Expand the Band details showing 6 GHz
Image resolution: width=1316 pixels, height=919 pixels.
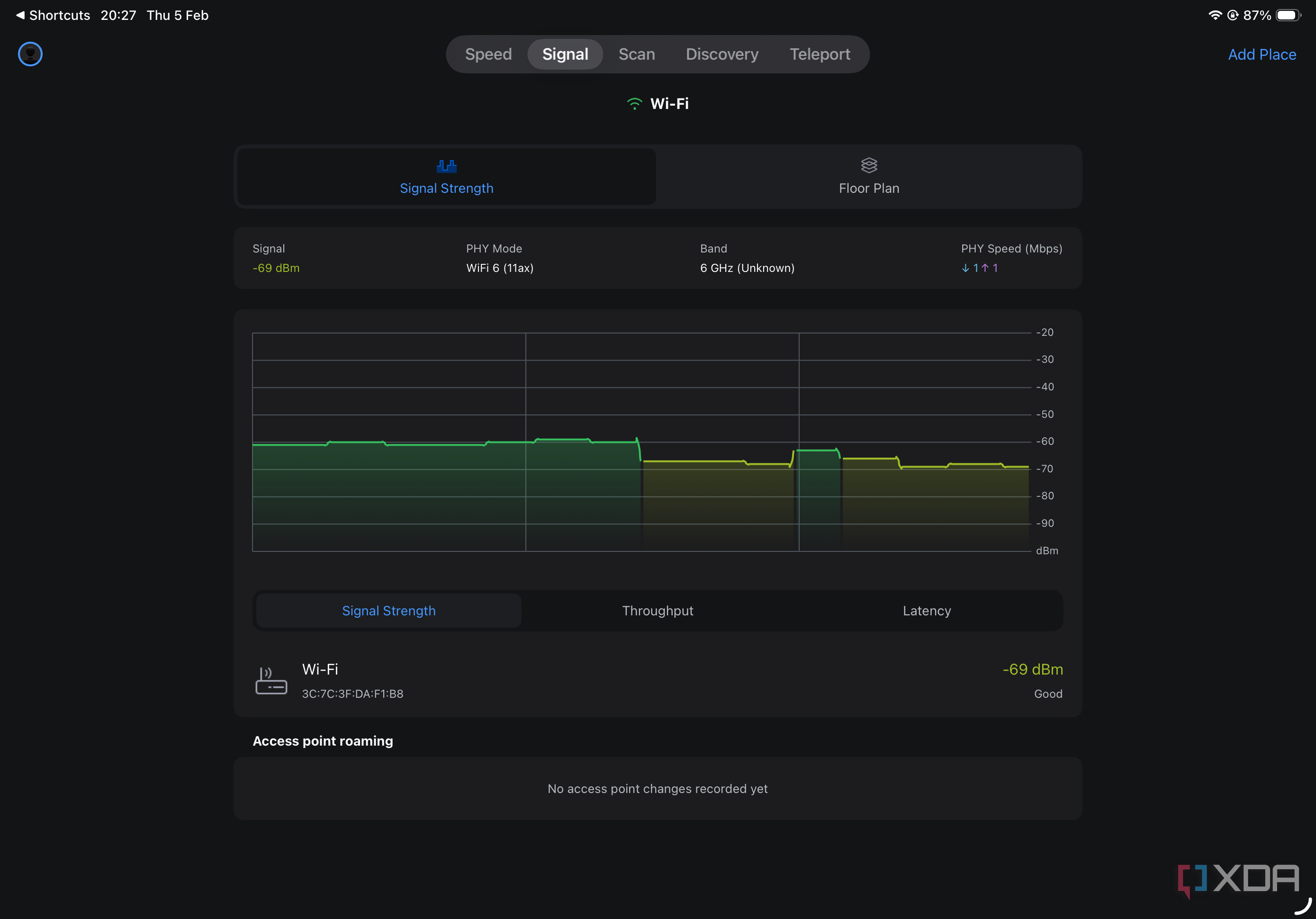pos(747,258)
